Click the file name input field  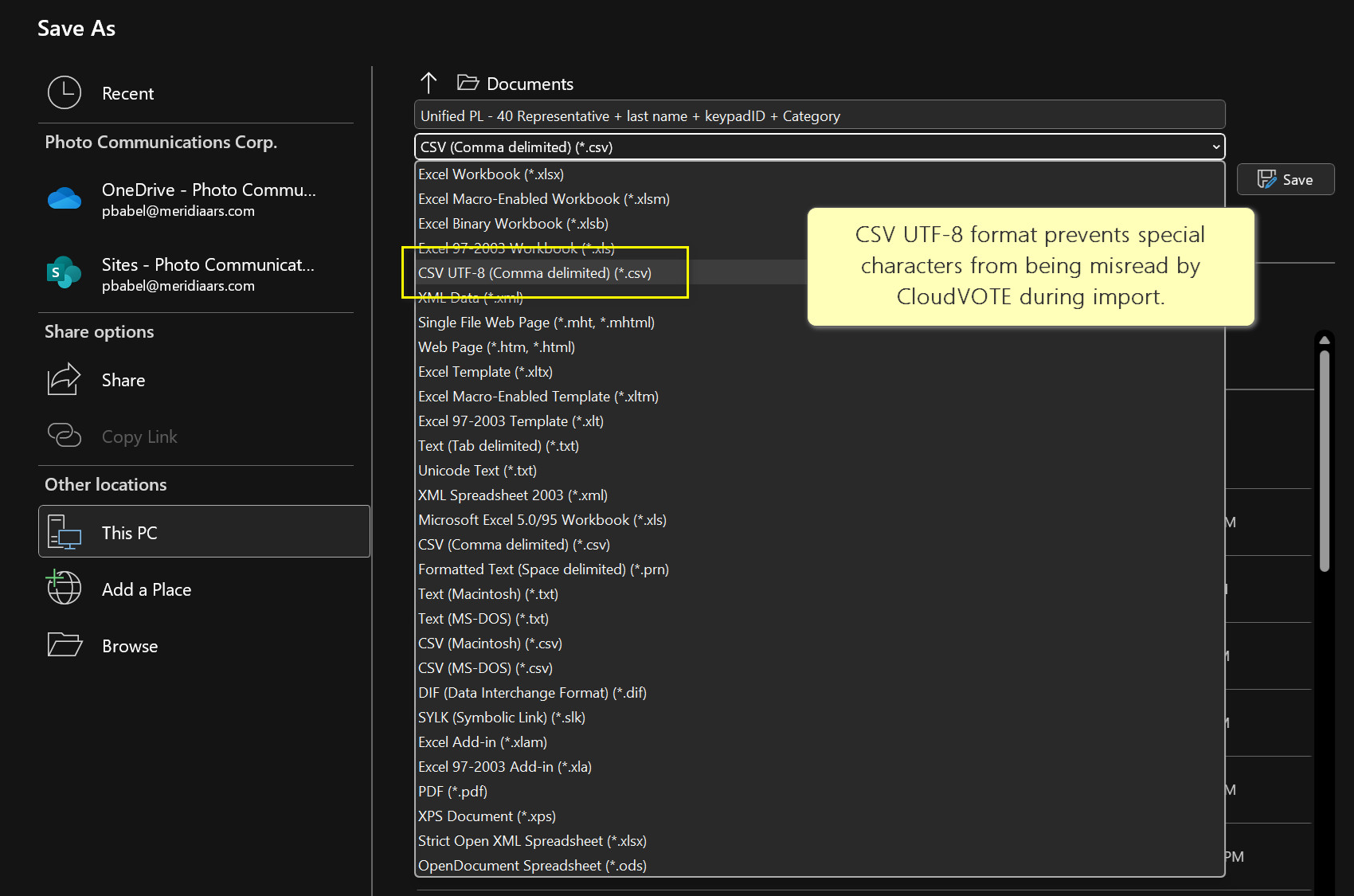820,115
